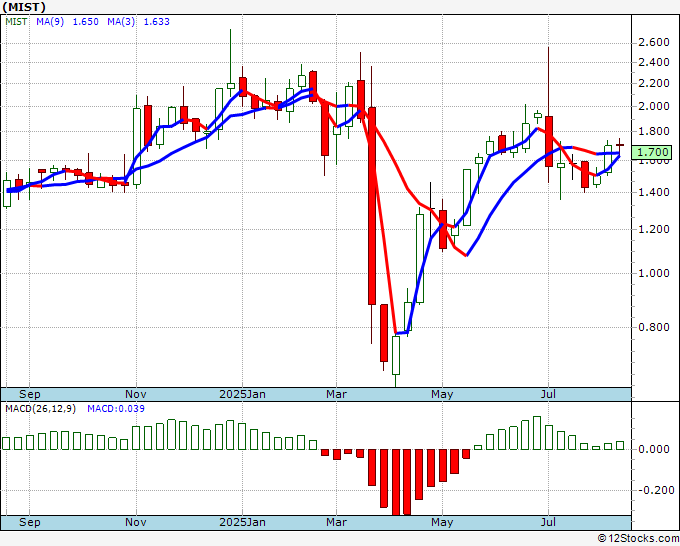Click the 0.800 price axis label
The width and height of the screenshot is (680, 546).
[x=654, y=327]
